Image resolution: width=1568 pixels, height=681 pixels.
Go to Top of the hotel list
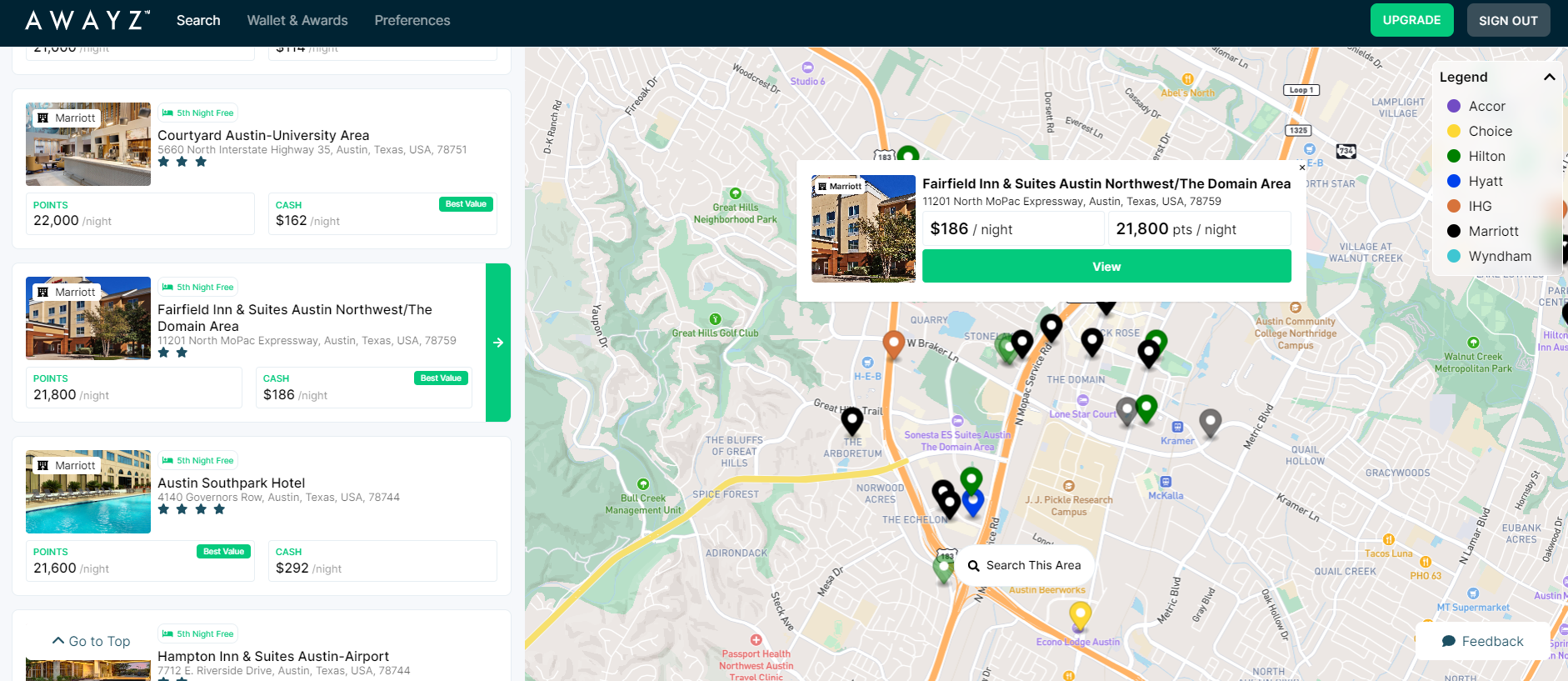pos(92,641)
